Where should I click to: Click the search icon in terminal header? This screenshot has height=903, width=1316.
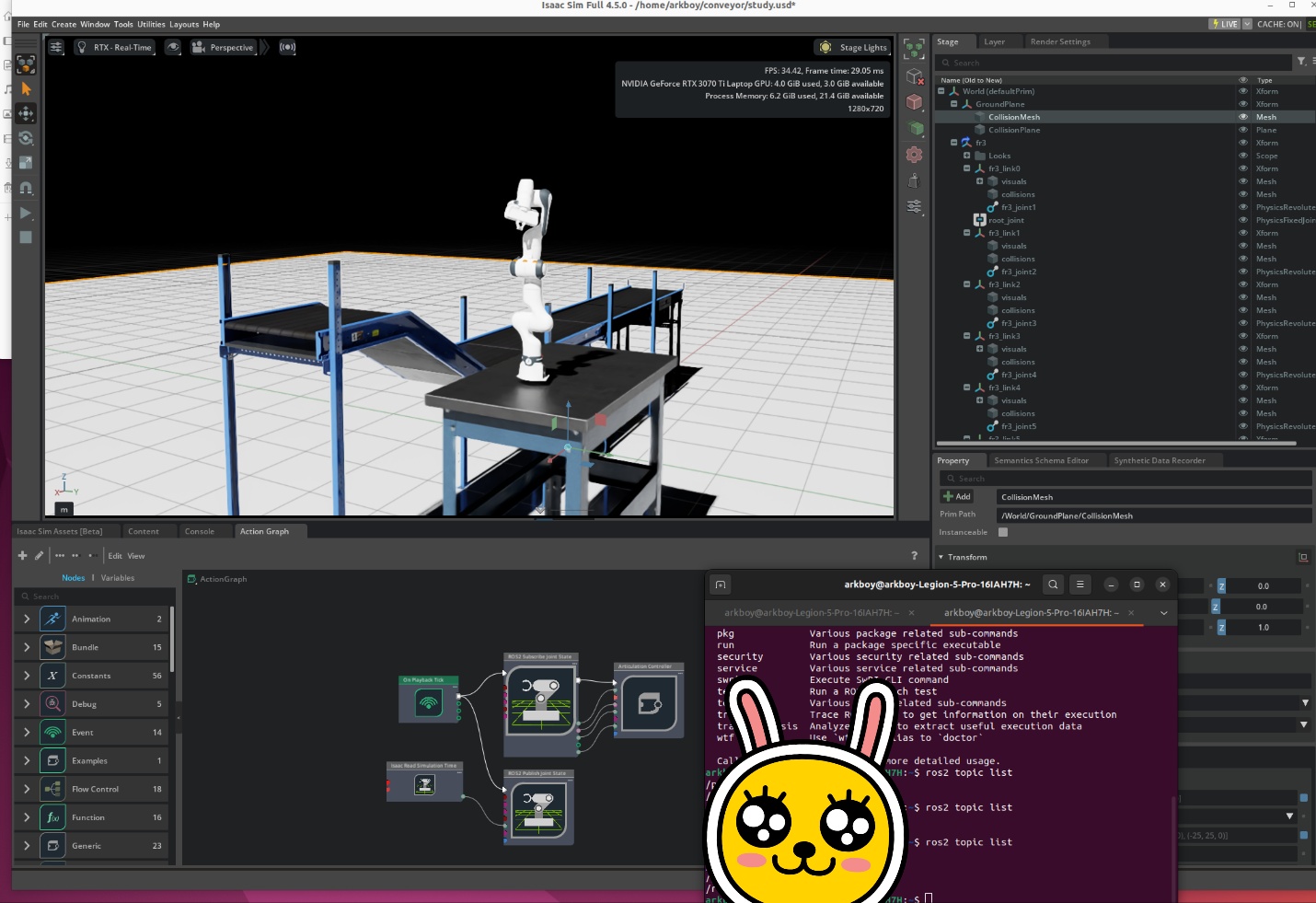[1053, 585]
